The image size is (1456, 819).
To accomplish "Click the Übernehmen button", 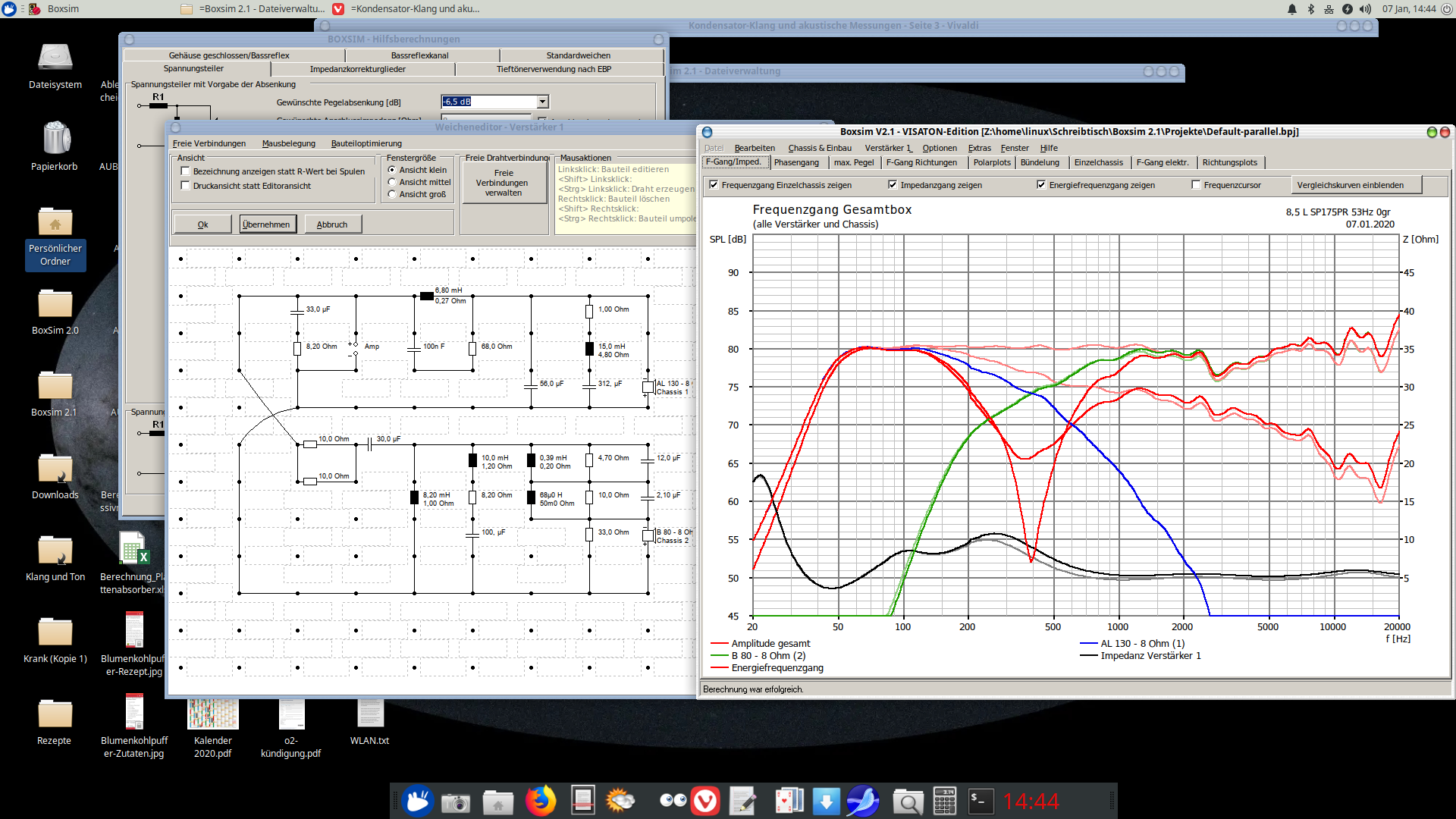I will point(267,224).
